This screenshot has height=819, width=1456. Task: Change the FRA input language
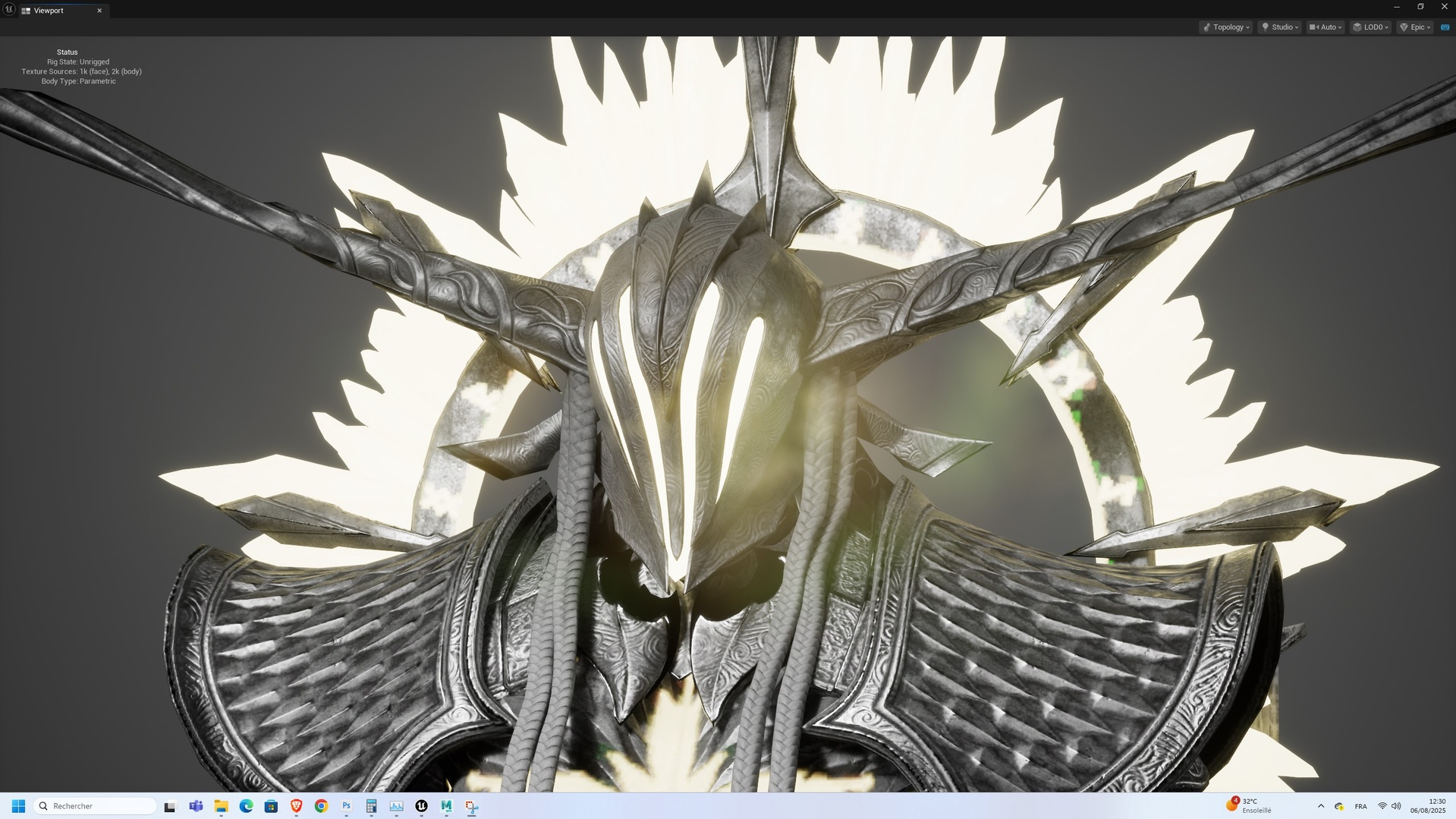[x=1360, y=806]
